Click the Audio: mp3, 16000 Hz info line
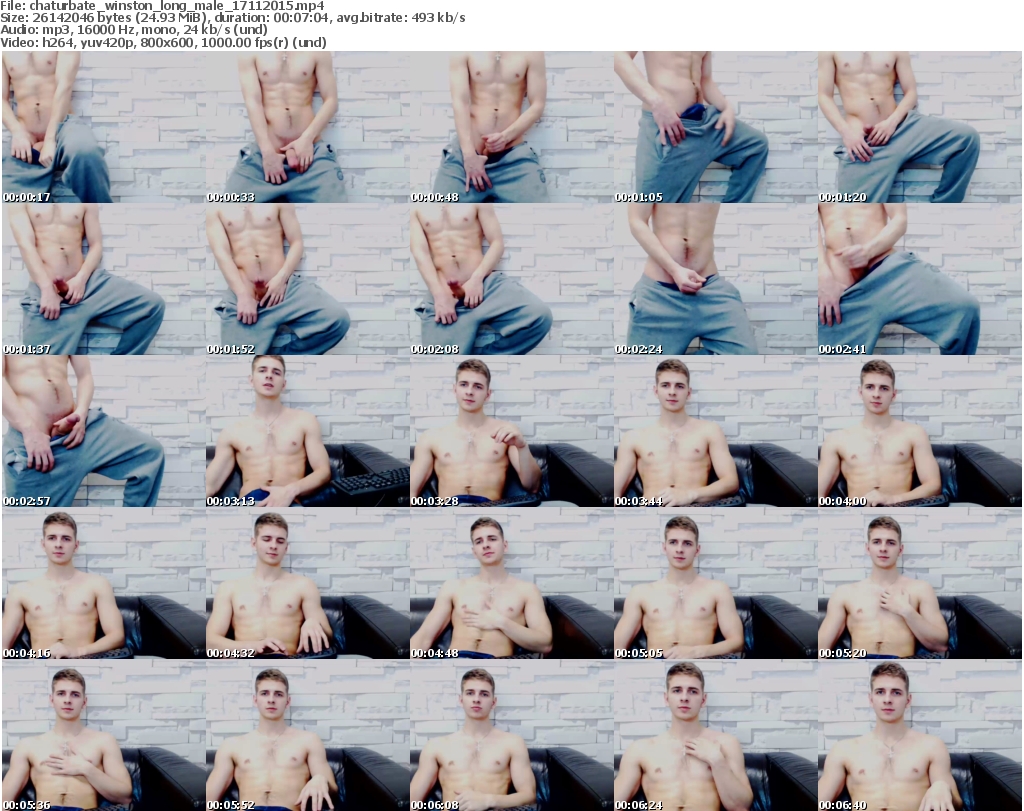Image resolution: width=1024 pixels, height=811 pixels. (x=134, y=30)
